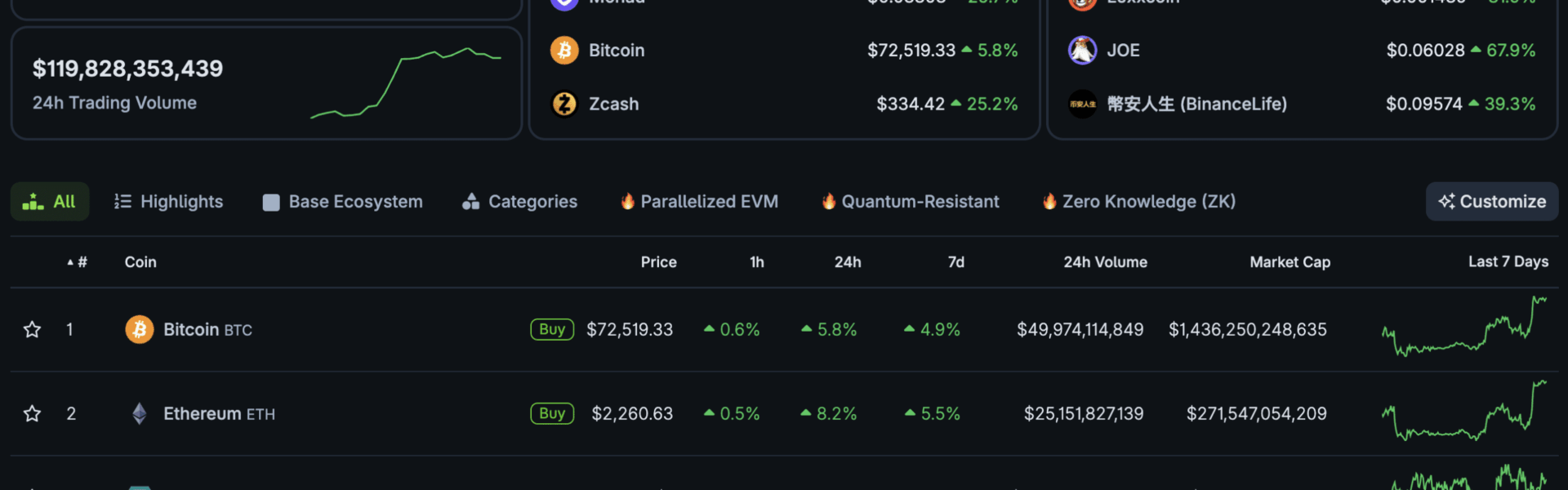Click the JOE token avatar icon

pos(1082,51)
